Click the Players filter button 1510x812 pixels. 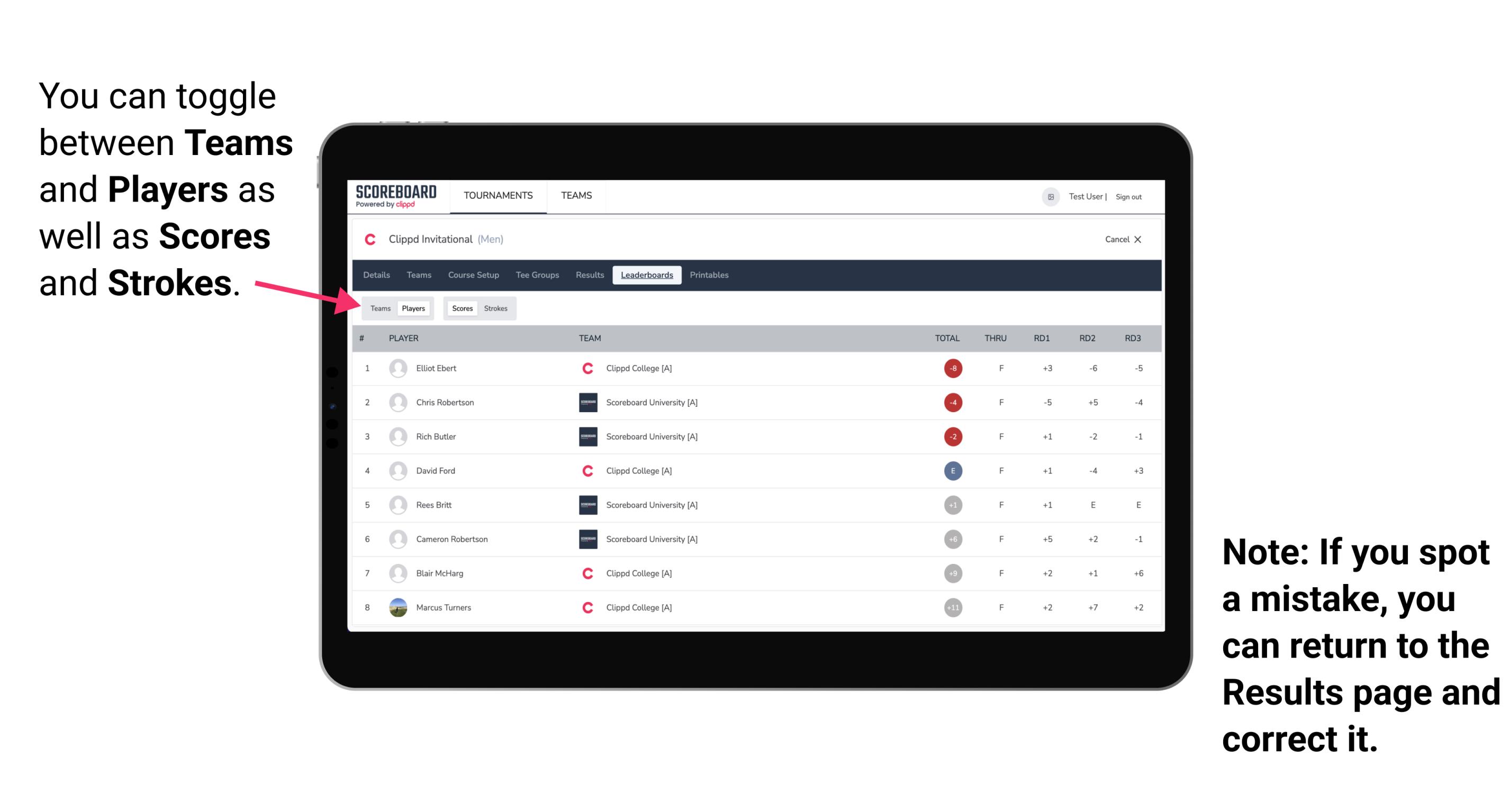pyautogui.click(x=413, y=308)
